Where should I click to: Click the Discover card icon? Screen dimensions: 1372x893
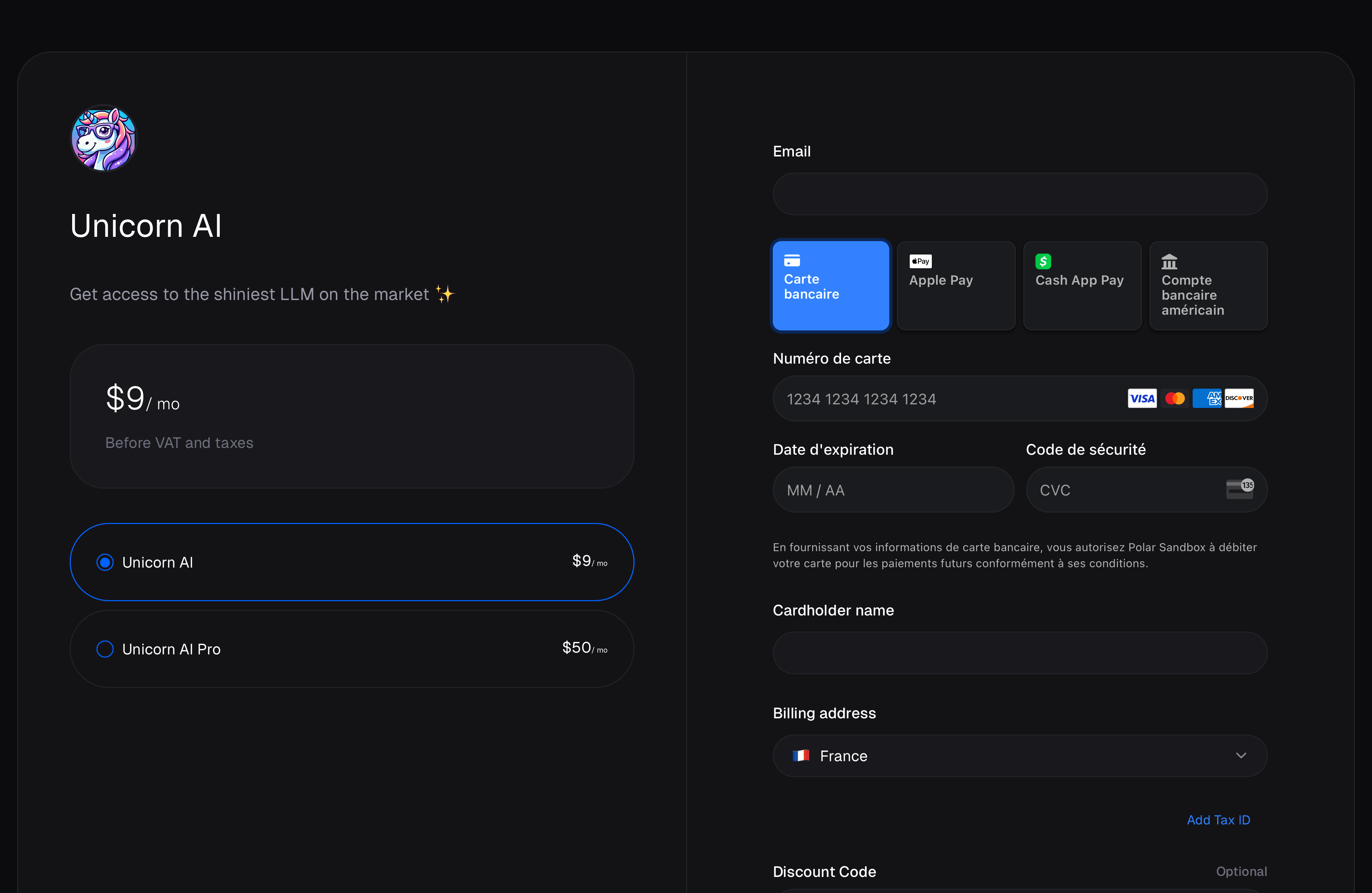click(1239, 398)
